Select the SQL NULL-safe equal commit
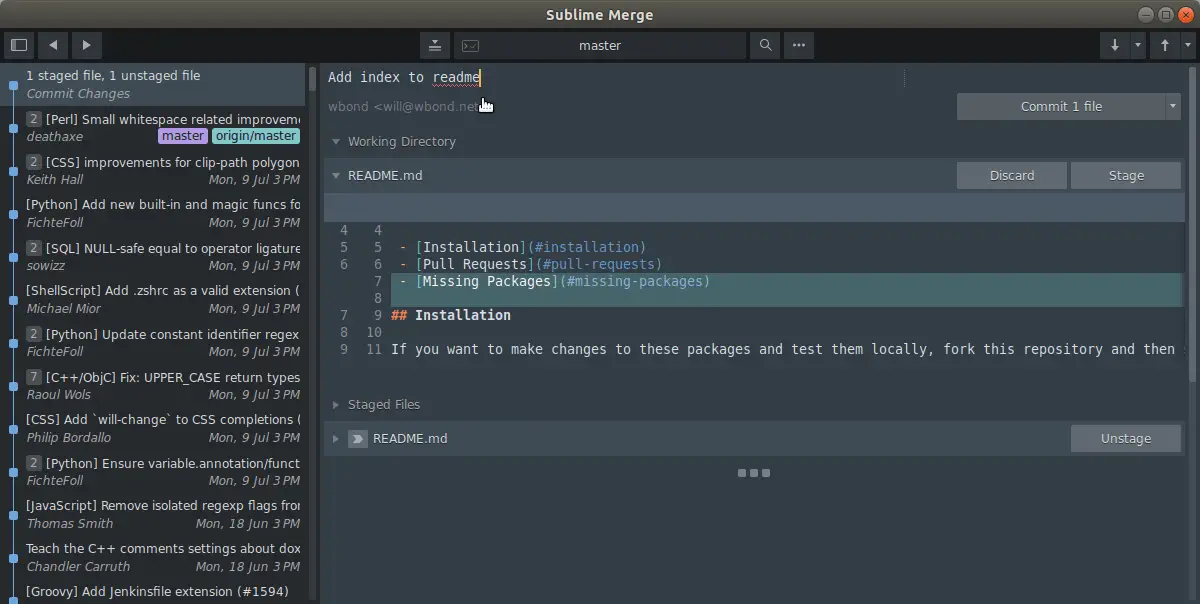 click(x=154, y=257)
